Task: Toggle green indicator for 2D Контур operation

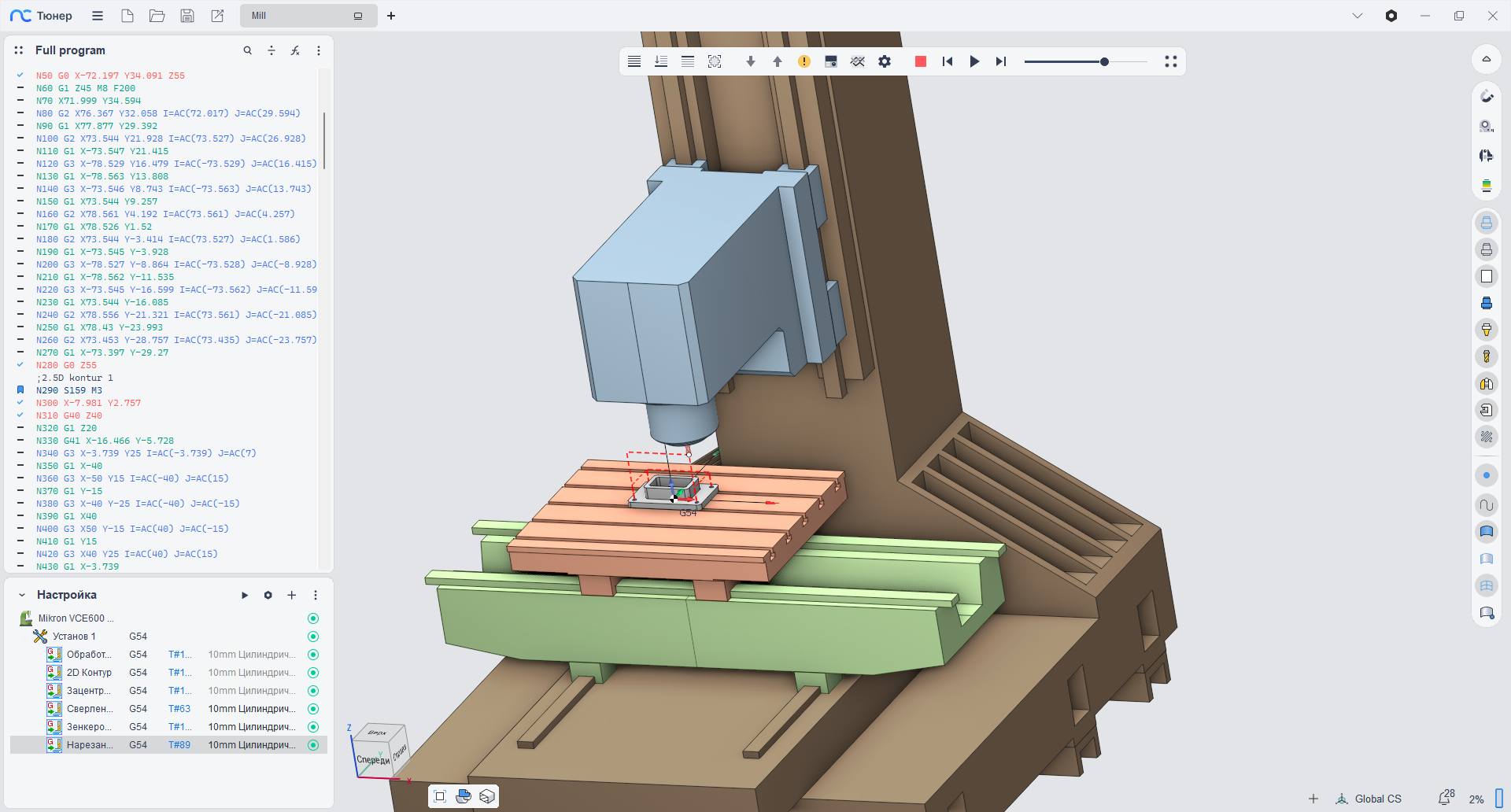Action: pyautogui.click(x=313, y=673)
